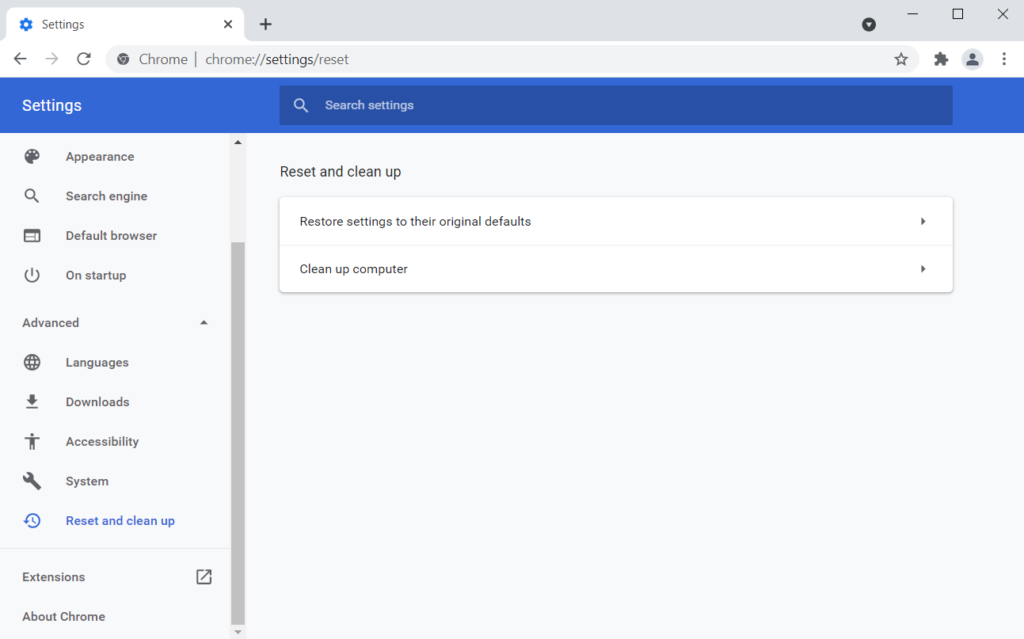This screenshot has width=1024, height=639.
Task: Click the bookmark star in address bar
Action: 901,59
